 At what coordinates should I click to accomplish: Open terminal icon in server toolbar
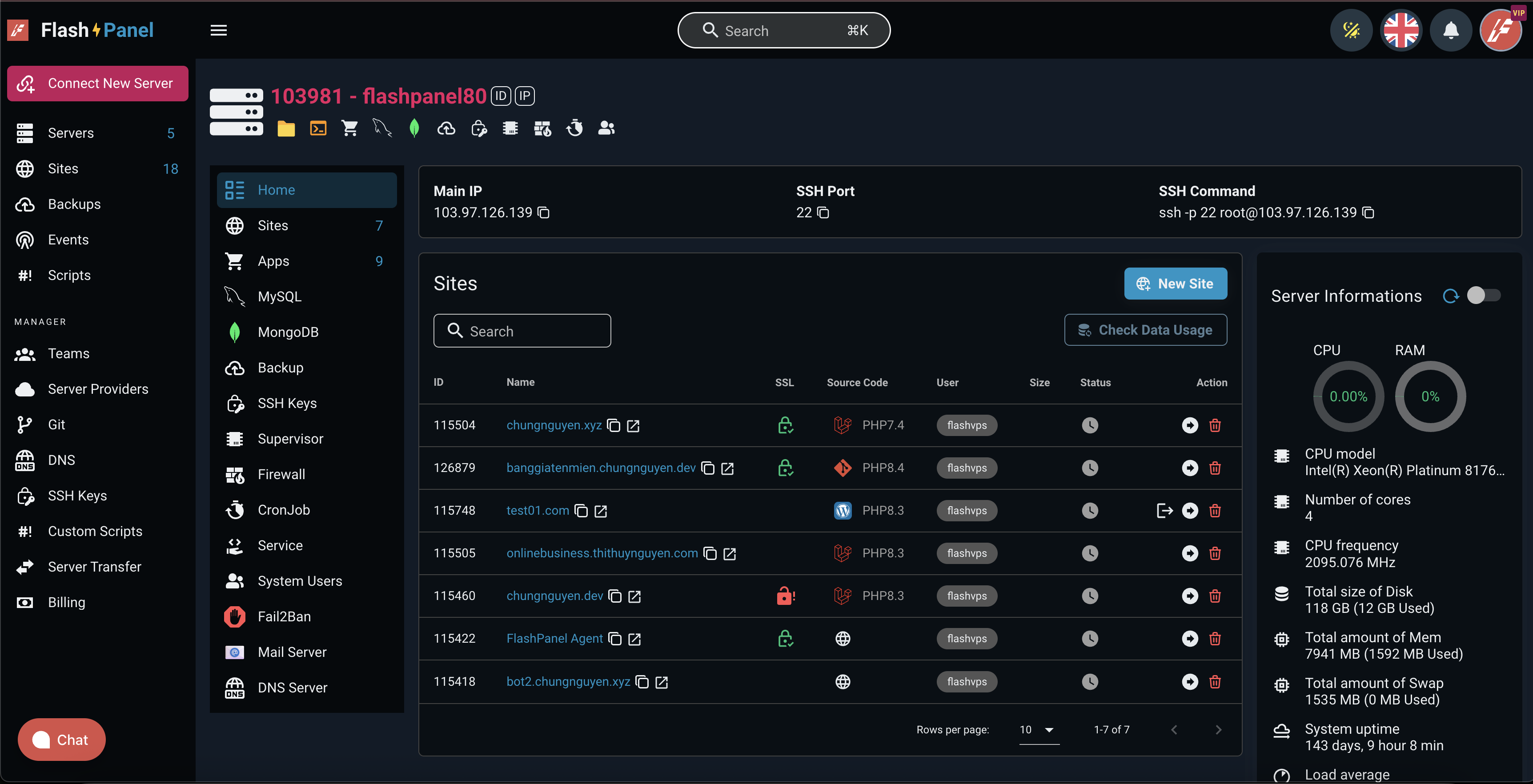point(318,128)
